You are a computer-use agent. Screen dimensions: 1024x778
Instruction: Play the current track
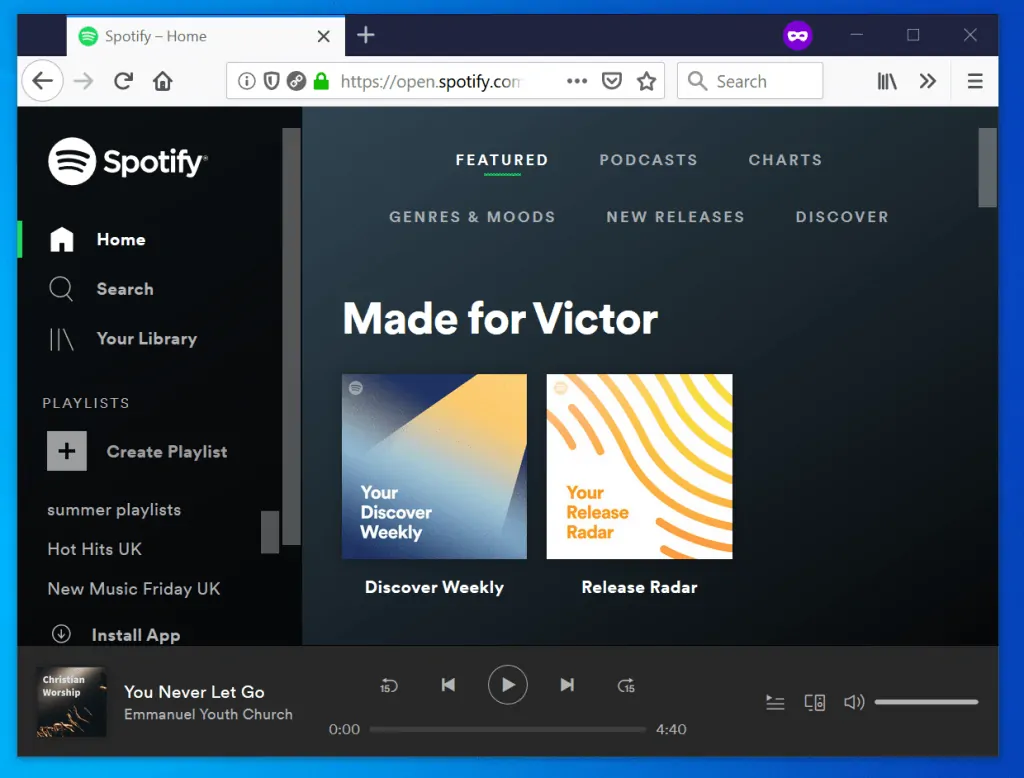508,685
